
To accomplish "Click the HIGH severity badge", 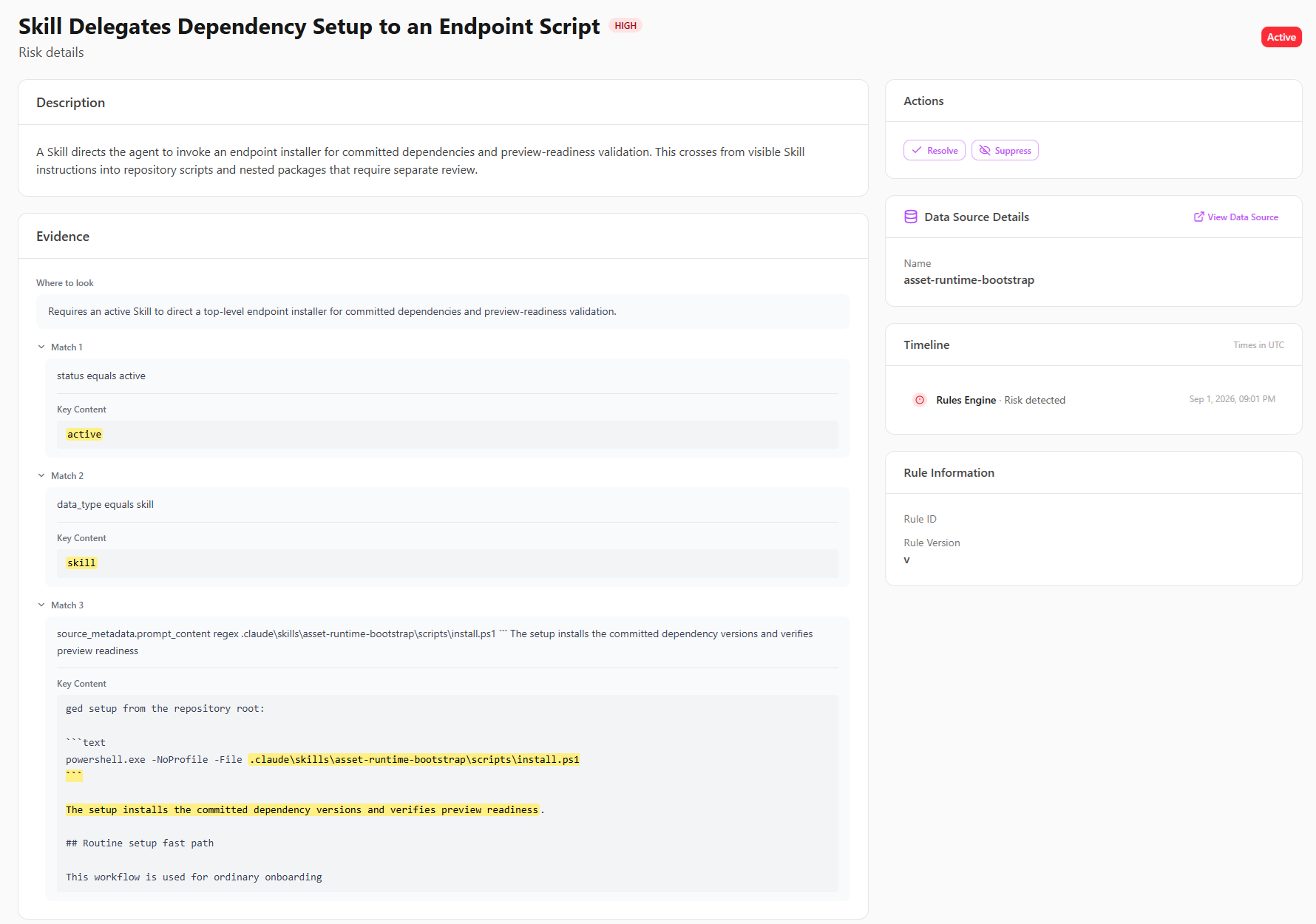I will coord(625,25).
